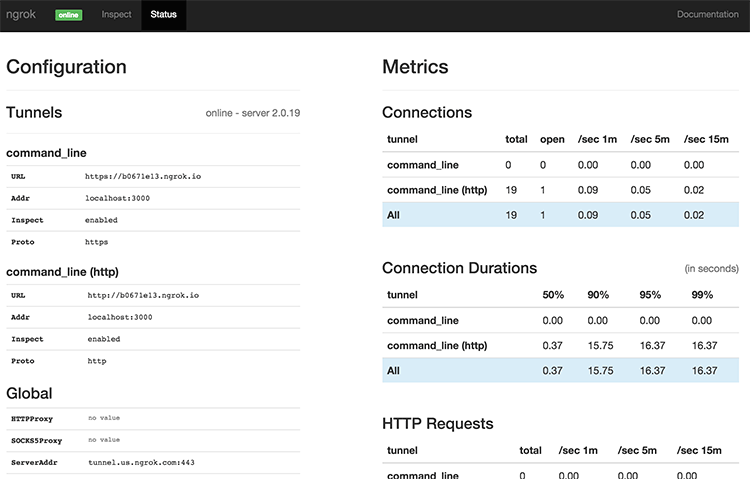Select the Status tab
Viewport: 750px width, 479px height.
[x=164, y=14]
